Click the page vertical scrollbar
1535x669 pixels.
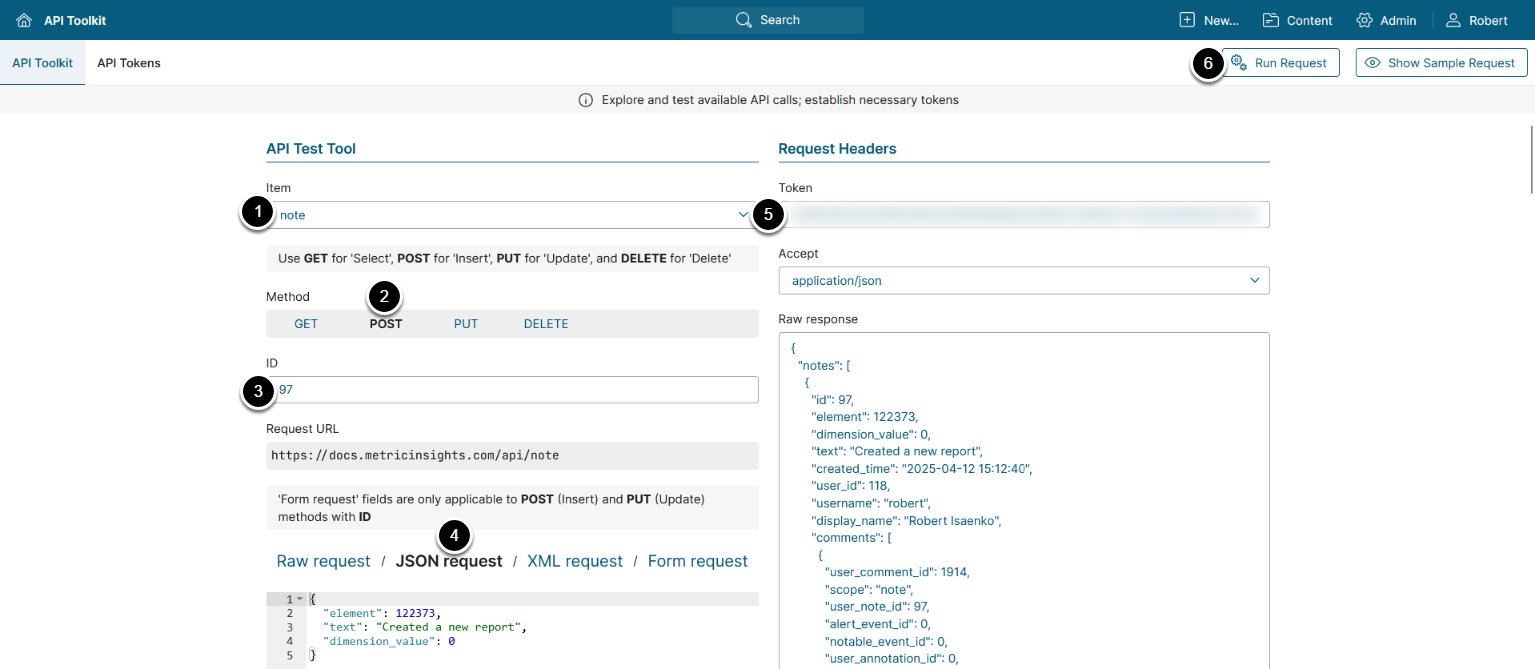[x=1531, y=159]
